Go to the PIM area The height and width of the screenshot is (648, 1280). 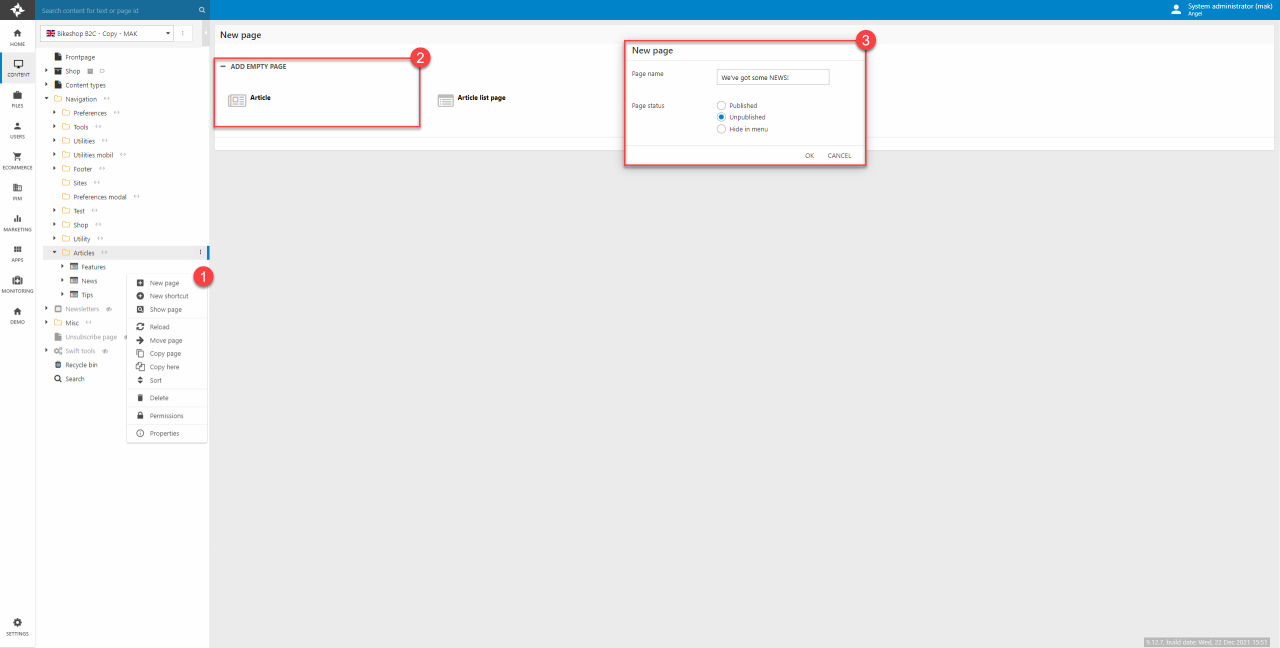click(x=17, y=191)
